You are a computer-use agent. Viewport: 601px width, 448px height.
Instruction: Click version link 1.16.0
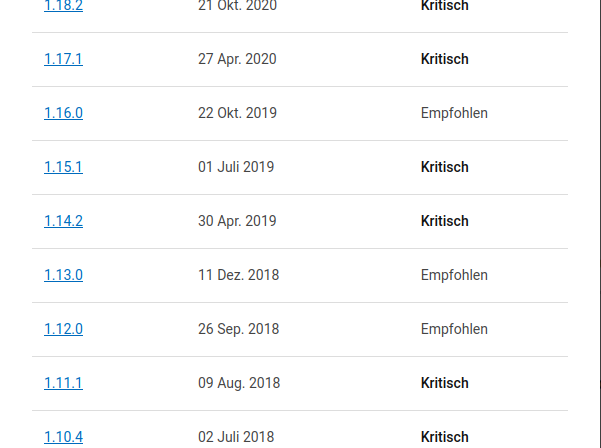(x=63, y=113)
